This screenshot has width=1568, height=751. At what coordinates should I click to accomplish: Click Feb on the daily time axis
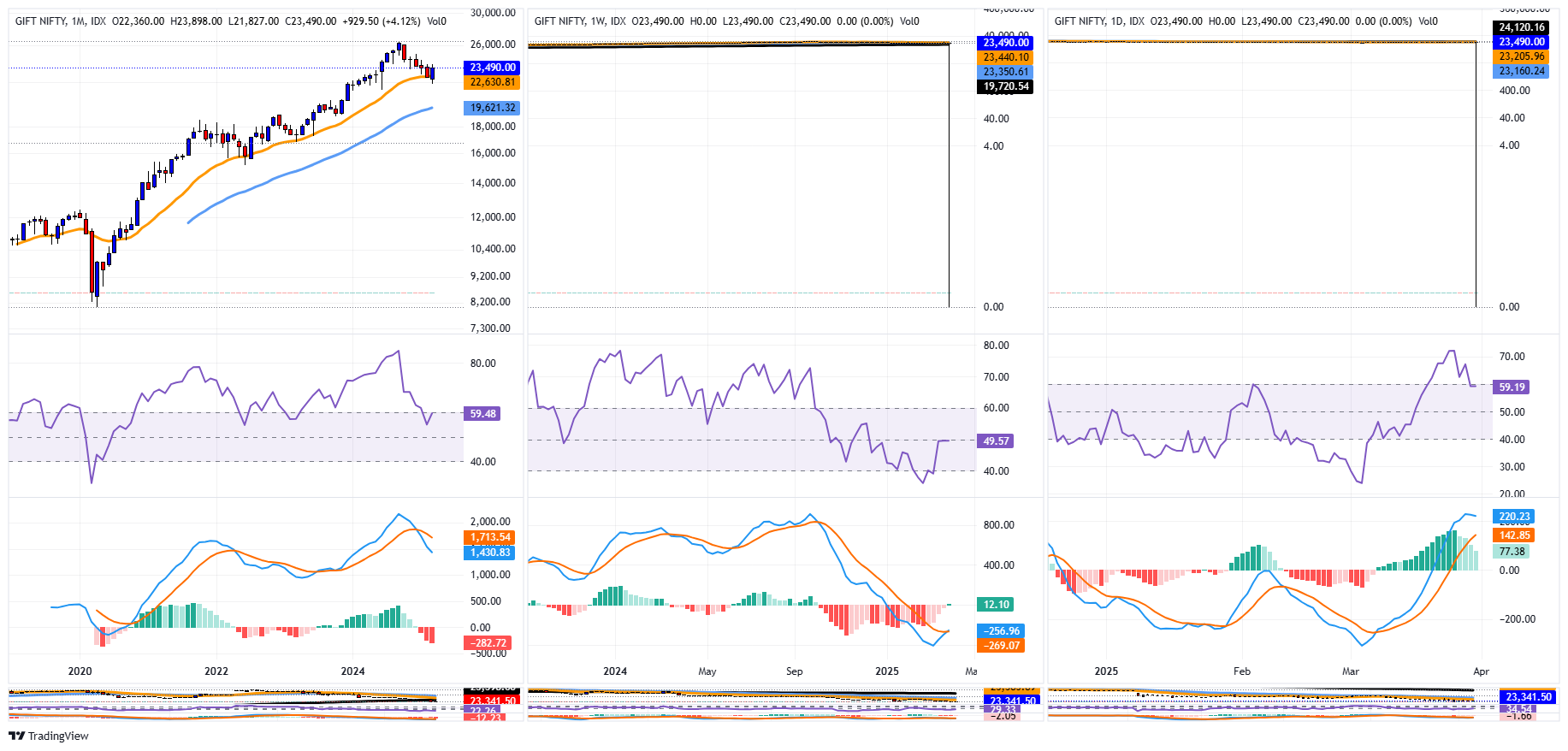coord(1241,671)
